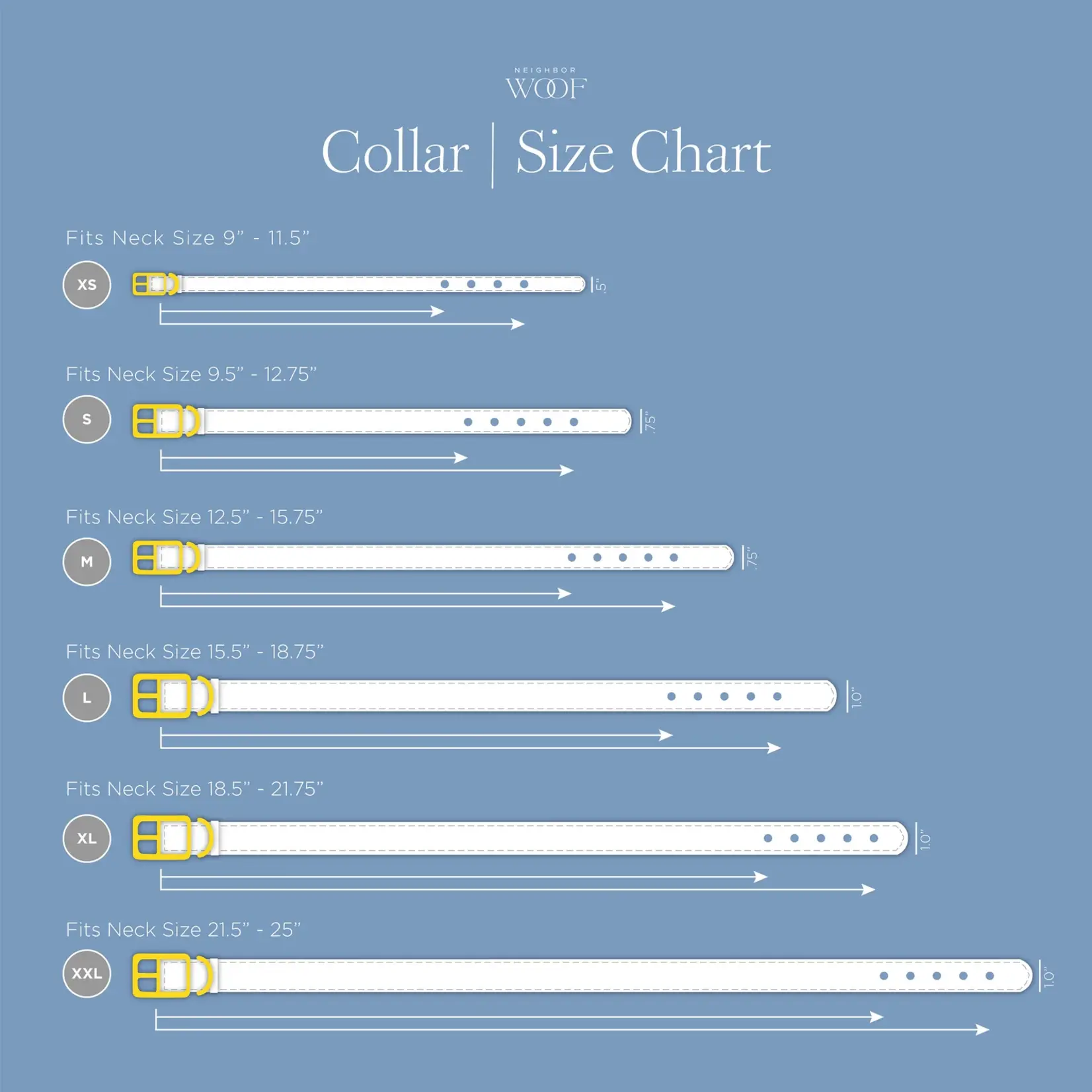Select the L size badge
Viewport: 1092px width, 1092px height.
[87, 697]
